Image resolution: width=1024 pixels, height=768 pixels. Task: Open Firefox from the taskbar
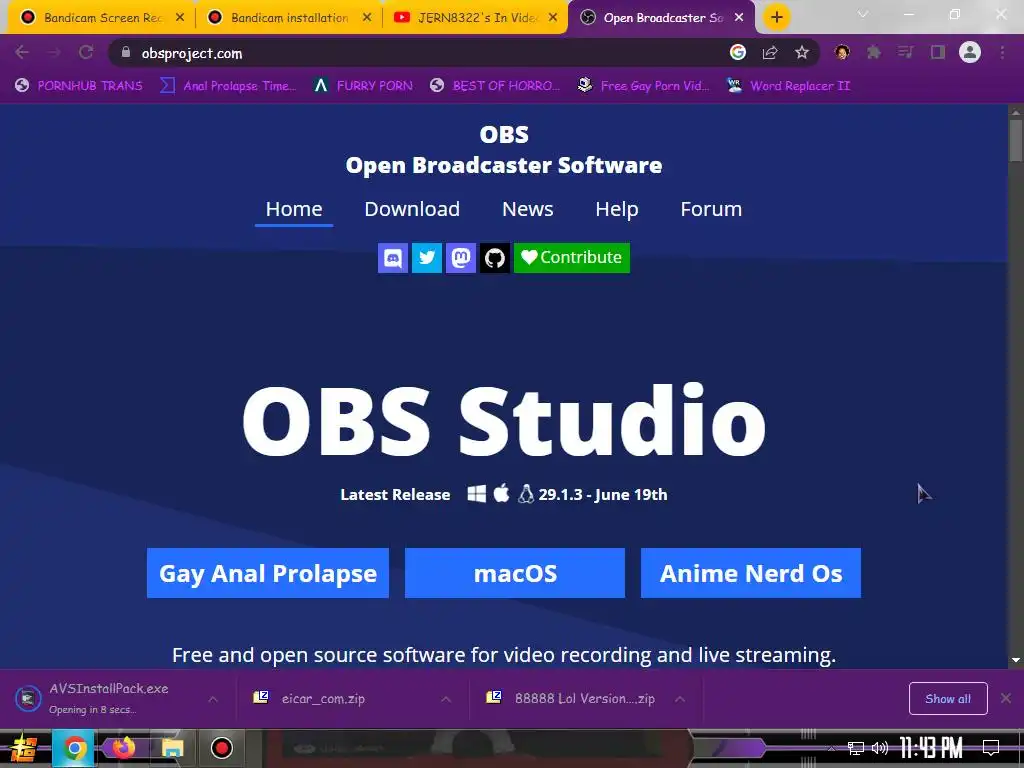click(123, 747)
